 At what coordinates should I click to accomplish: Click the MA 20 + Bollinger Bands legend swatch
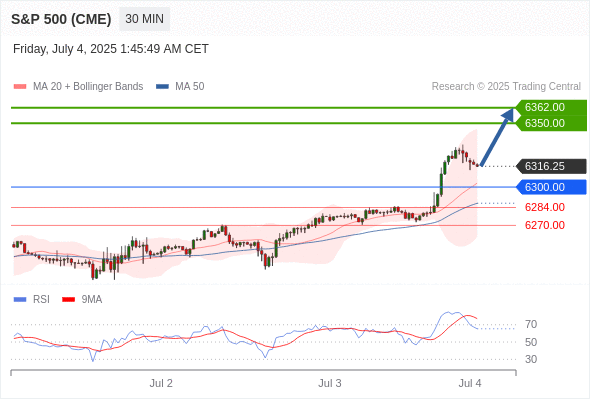click(20, 87)
